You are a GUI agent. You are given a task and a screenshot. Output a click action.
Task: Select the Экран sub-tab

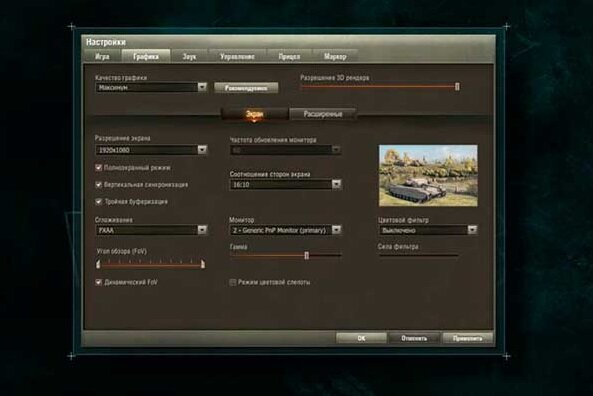coord(255,114)
